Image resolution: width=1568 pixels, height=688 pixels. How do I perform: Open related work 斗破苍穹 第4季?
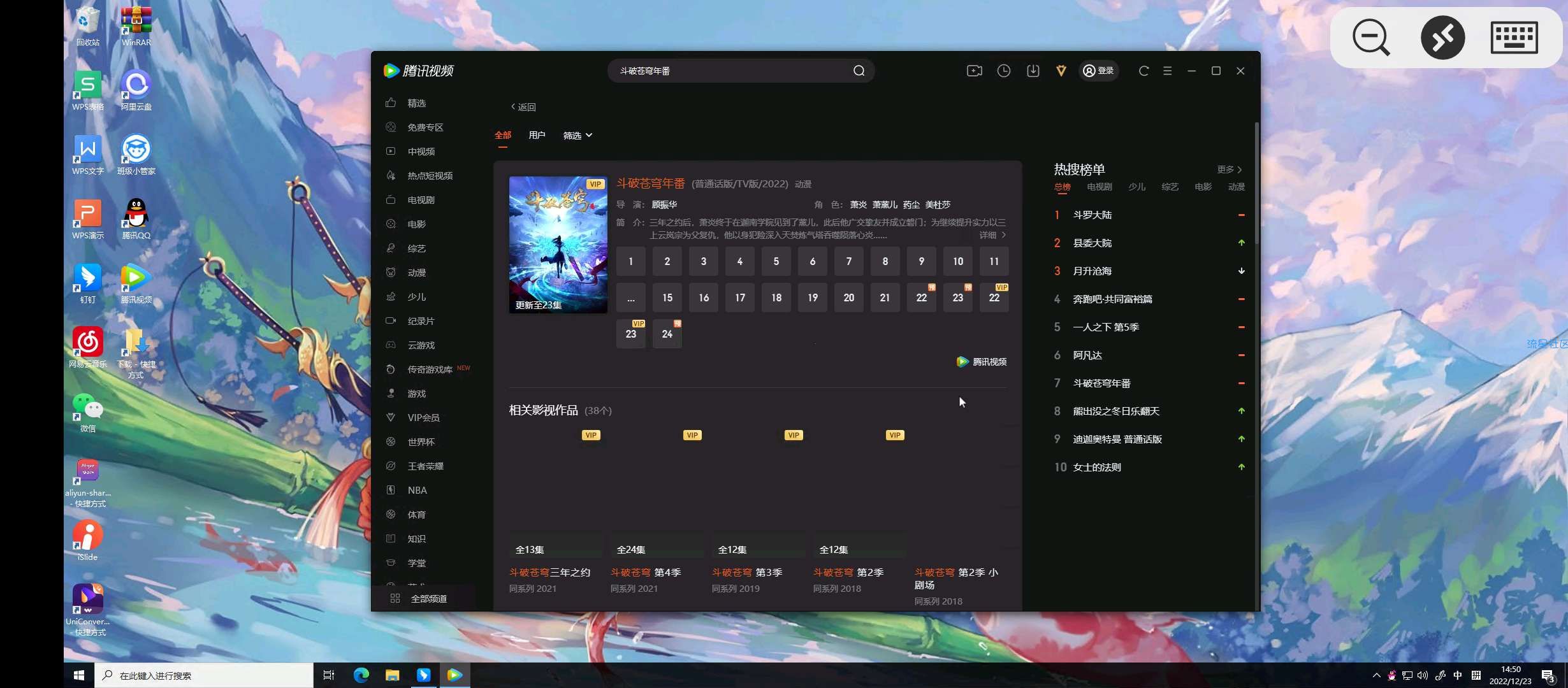(646, 572)
